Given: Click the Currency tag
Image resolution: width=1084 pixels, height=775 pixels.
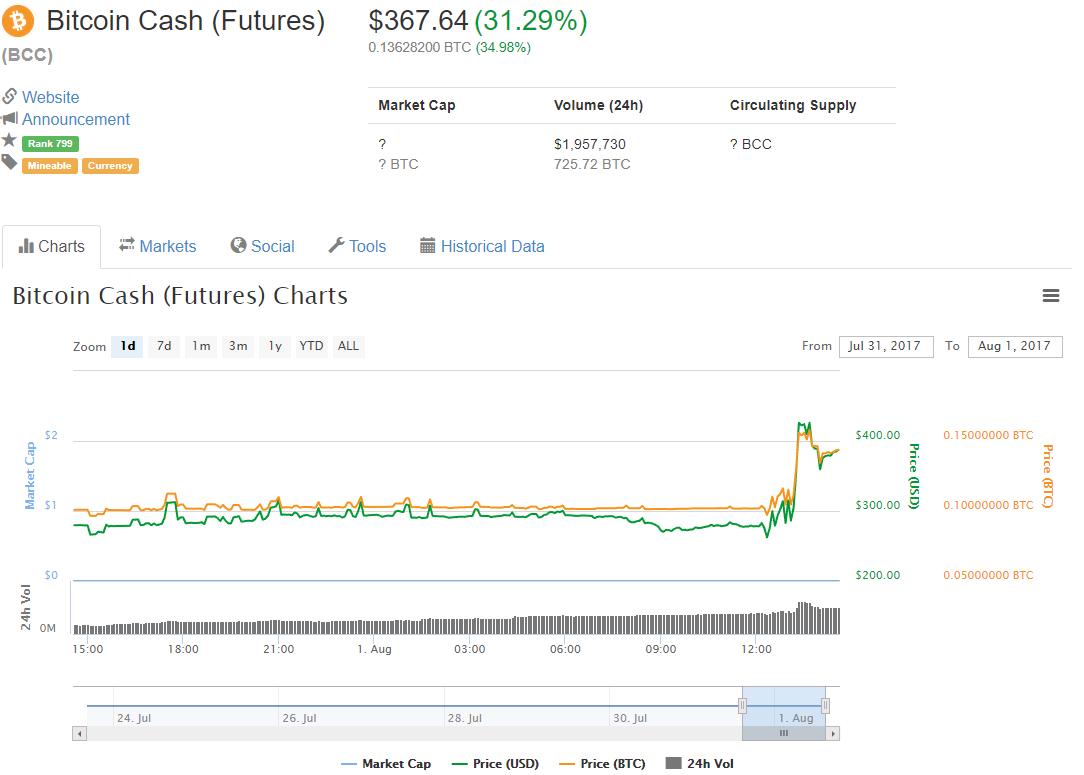Looking at the screenshot, I should point(111,166).
